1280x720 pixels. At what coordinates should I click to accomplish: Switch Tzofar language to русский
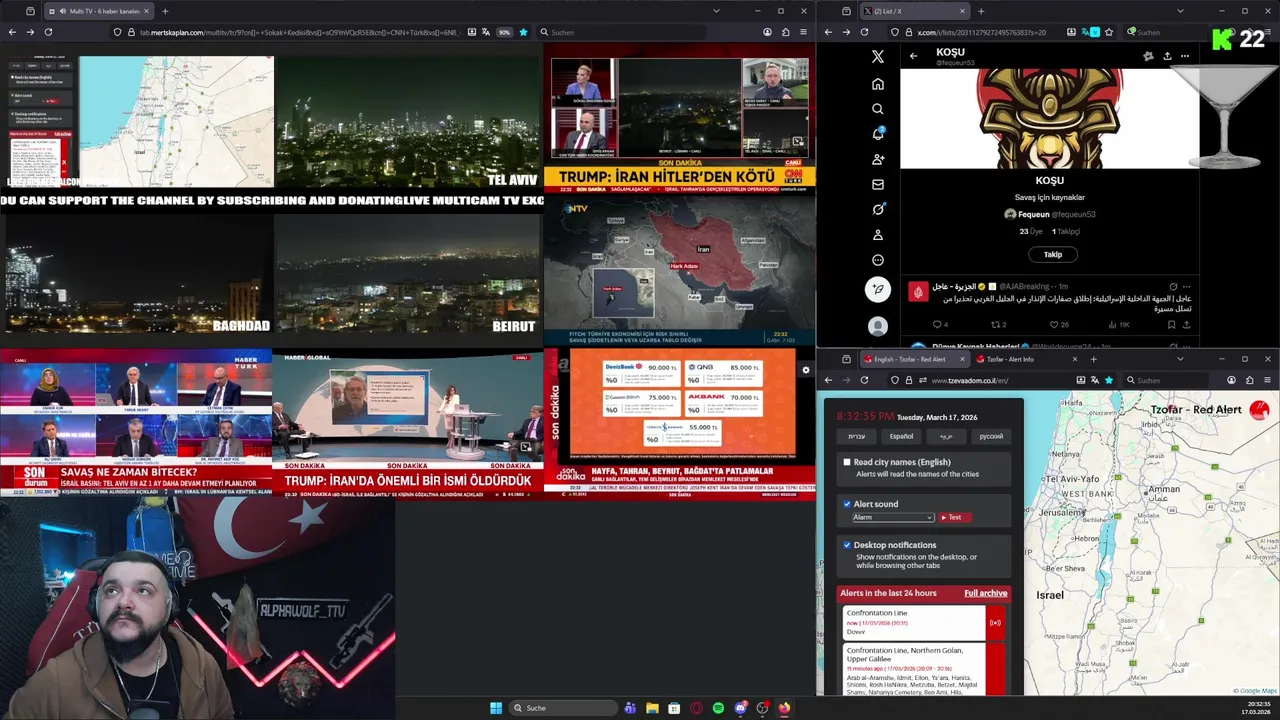click(990, 436)
